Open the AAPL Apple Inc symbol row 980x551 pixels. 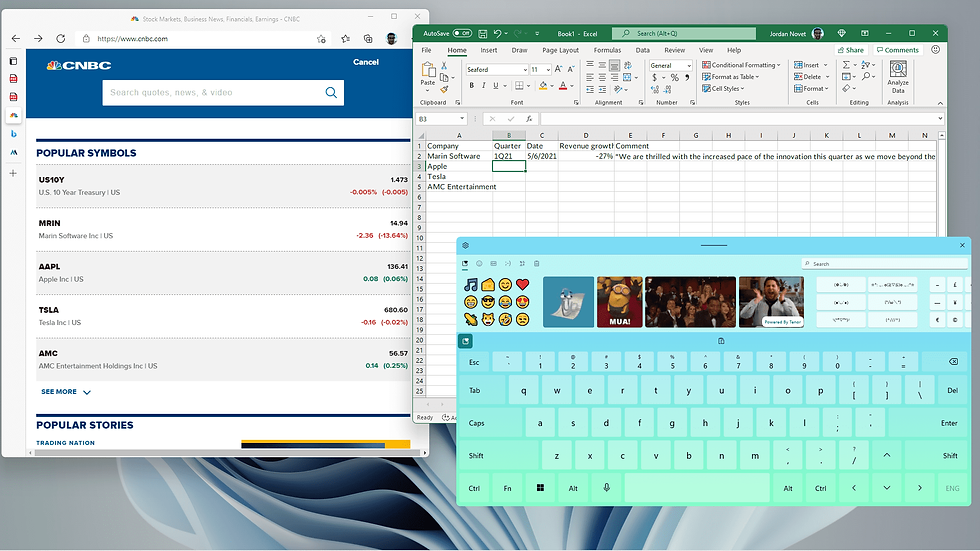pos(223,273)
